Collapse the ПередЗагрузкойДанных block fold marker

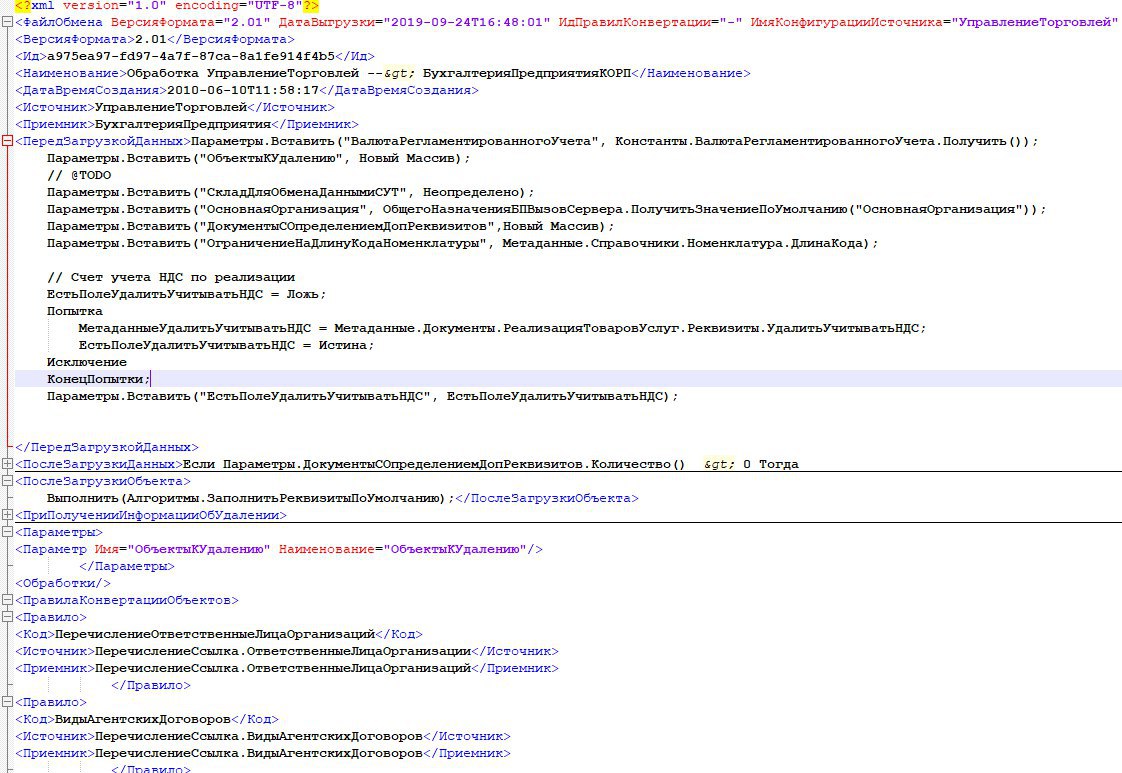7,141
